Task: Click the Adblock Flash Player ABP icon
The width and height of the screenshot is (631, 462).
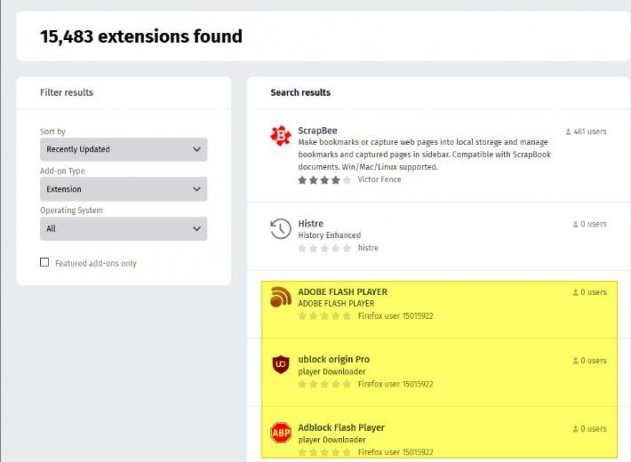Action: click(x=281, y=433)
